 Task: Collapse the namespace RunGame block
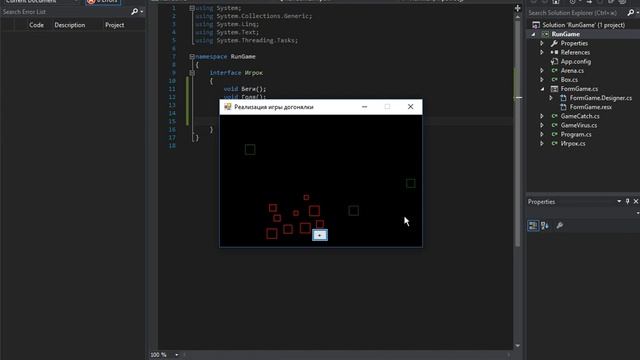pos(192,57)
